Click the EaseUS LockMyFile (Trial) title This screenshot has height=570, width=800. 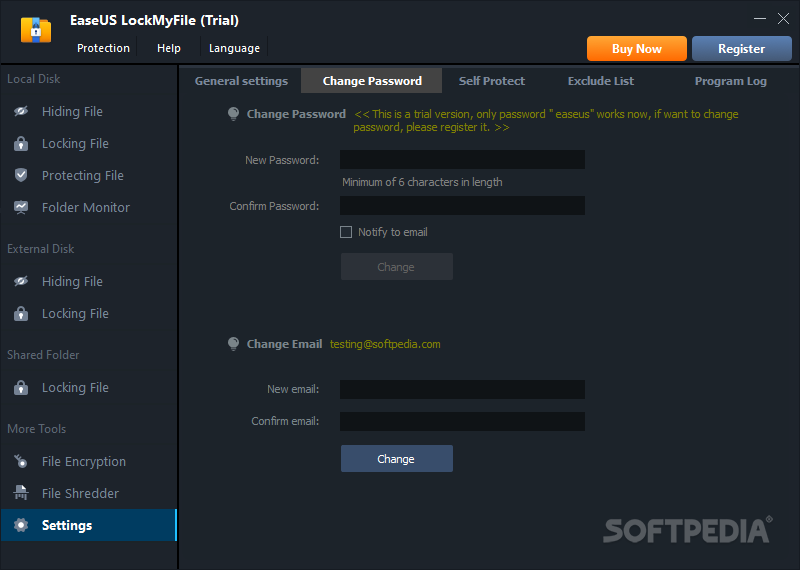coord(154,20)
